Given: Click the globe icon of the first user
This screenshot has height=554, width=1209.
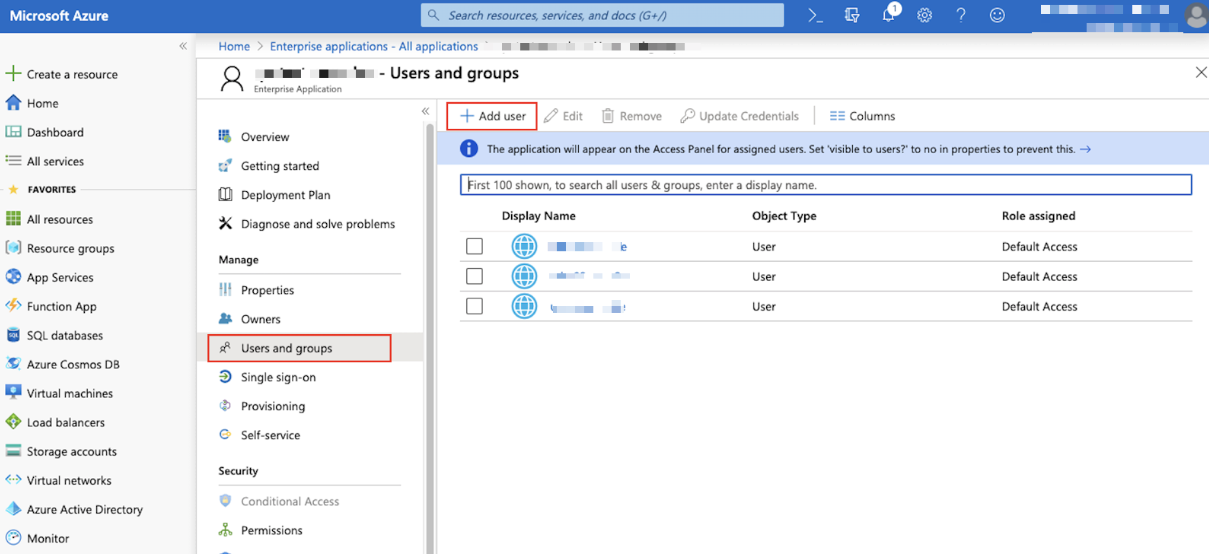Looking at the screenshot, I should click(x=524, y=246).
